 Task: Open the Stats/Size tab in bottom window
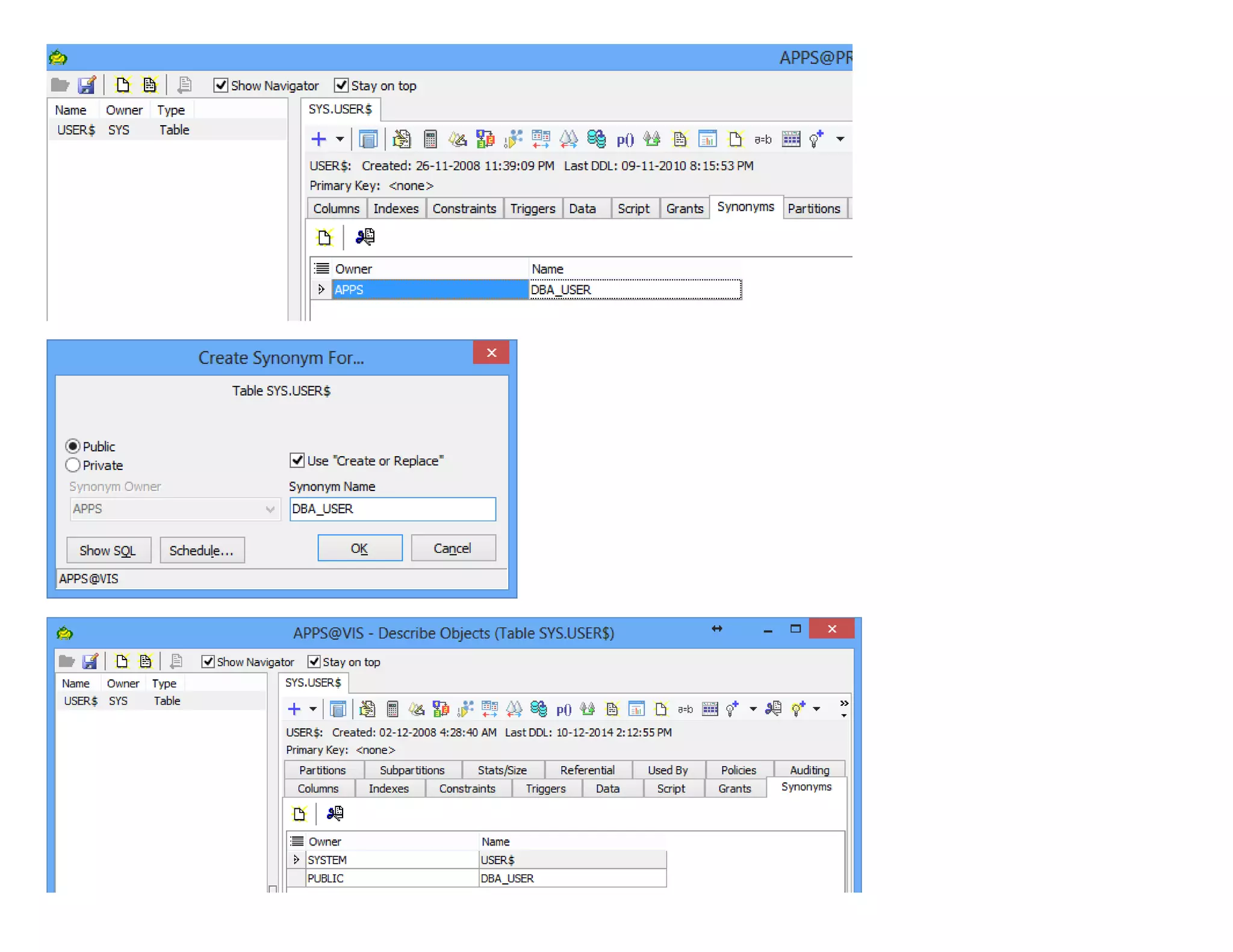[502, 770]
